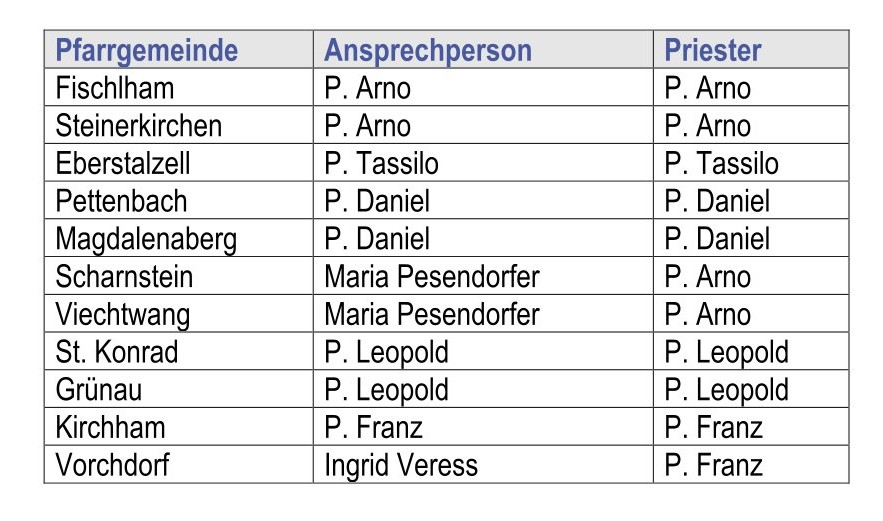
Task: Select P. Arno priest cell in Scharnstein row
Action: (707, 276)
